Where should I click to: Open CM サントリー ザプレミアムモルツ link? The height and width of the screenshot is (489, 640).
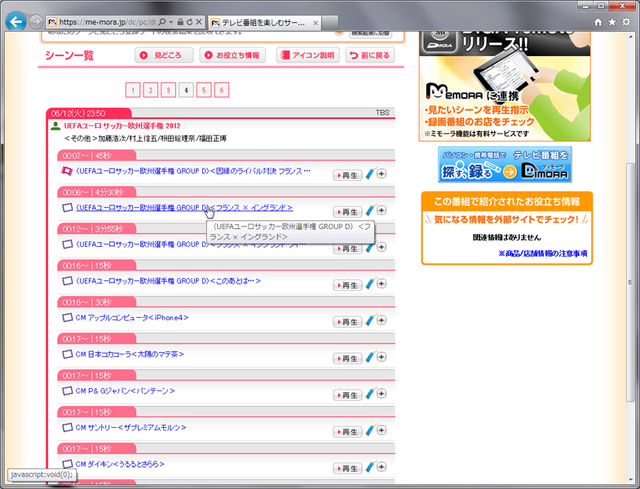coord(131,428)
